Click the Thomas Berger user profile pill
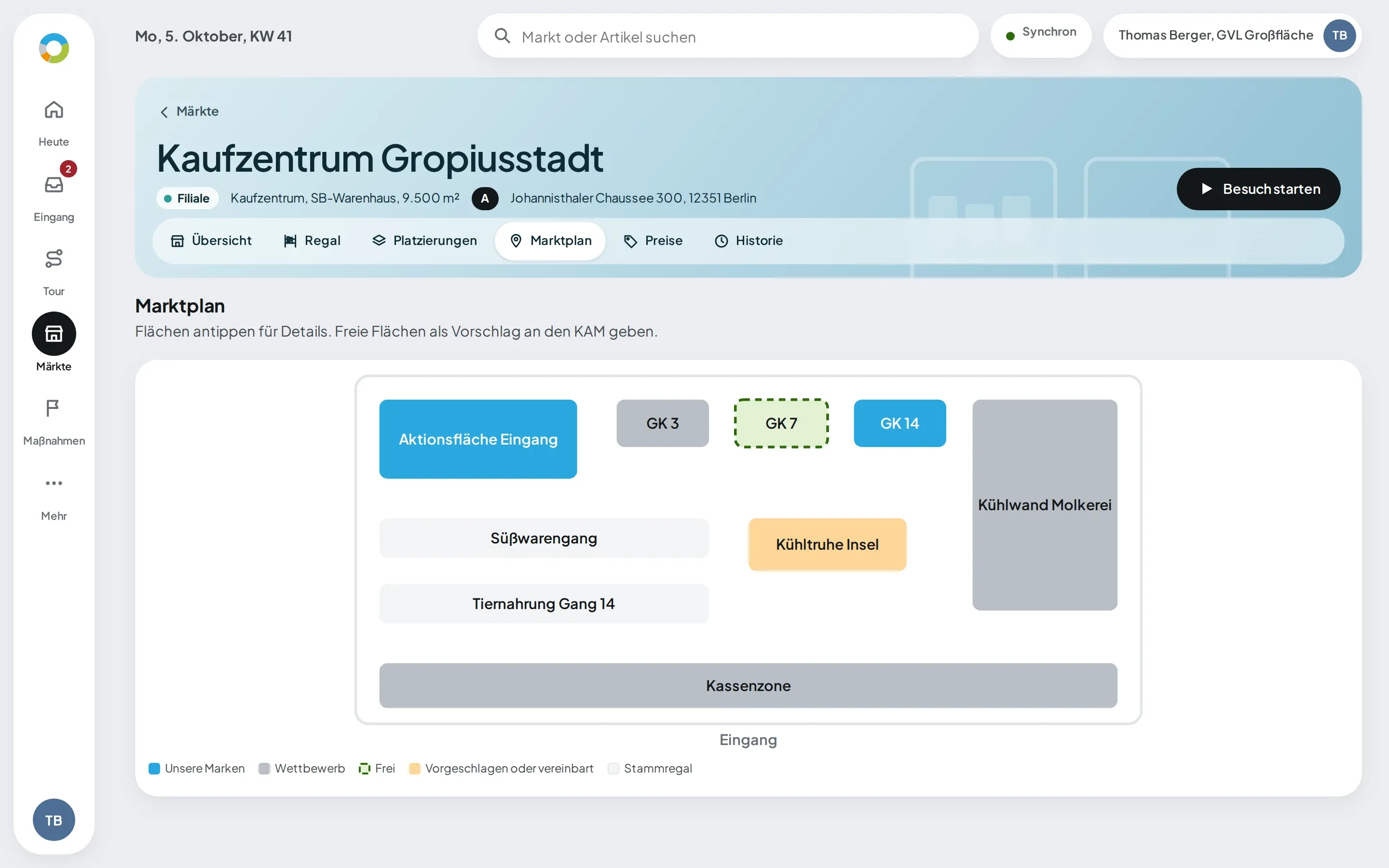Screen dimensions: 1389x868 tap(1232, 36)
